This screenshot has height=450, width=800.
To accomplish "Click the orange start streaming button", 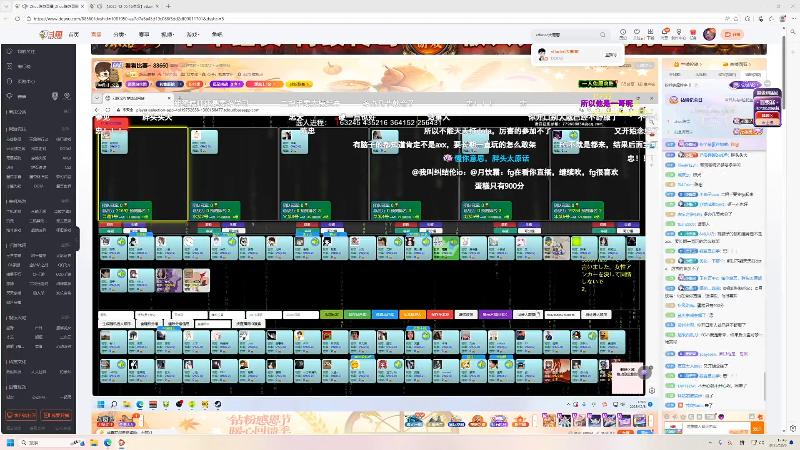I will (x=733, y=34).
